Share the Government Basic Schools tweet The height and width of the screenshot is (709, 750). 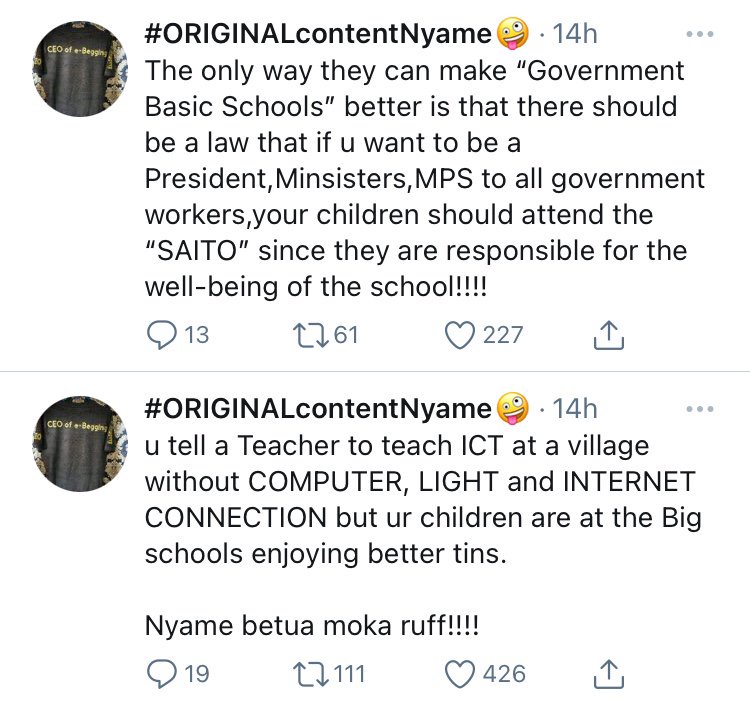608,335
